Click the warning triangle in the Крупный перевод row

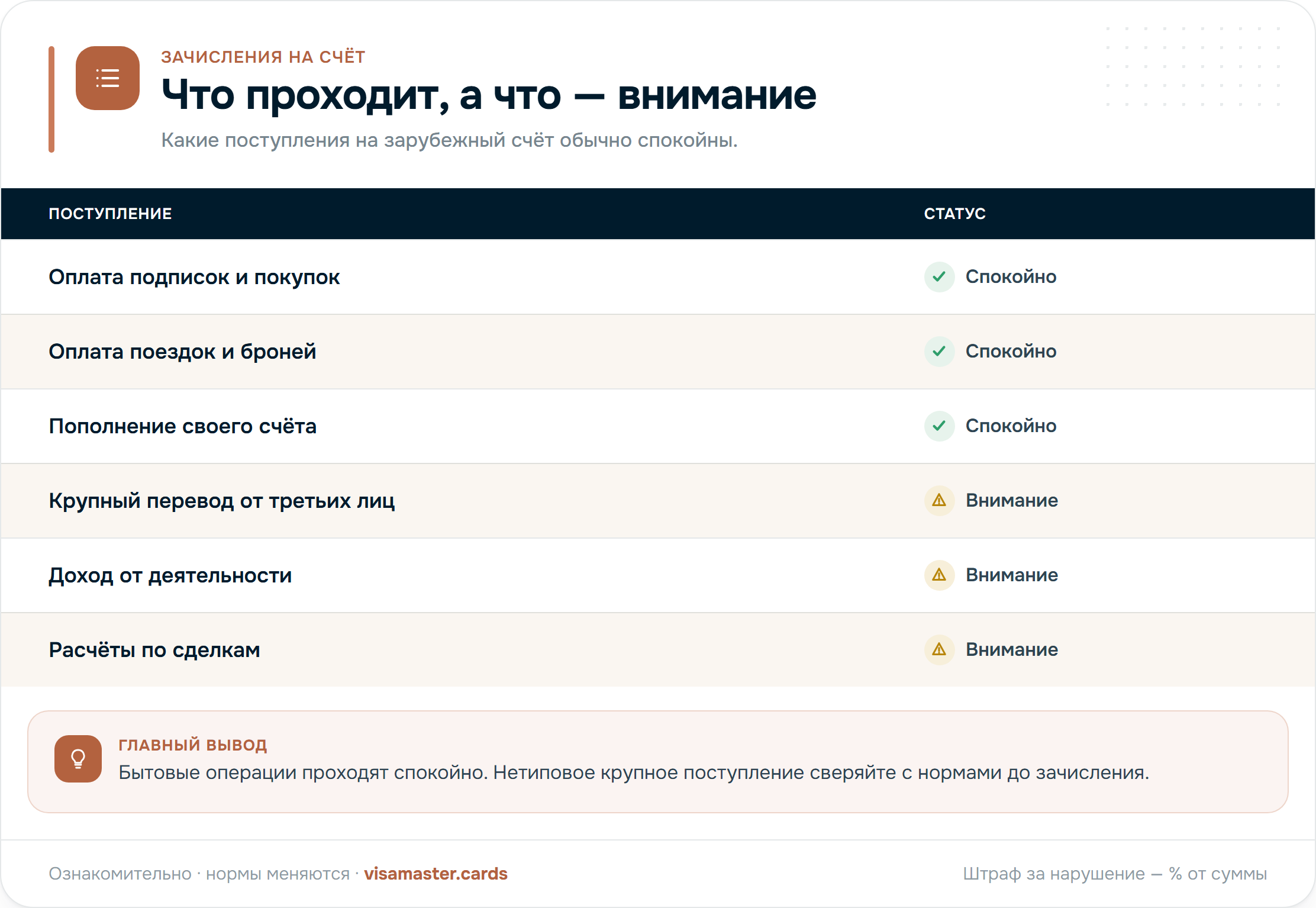[939, 501]
